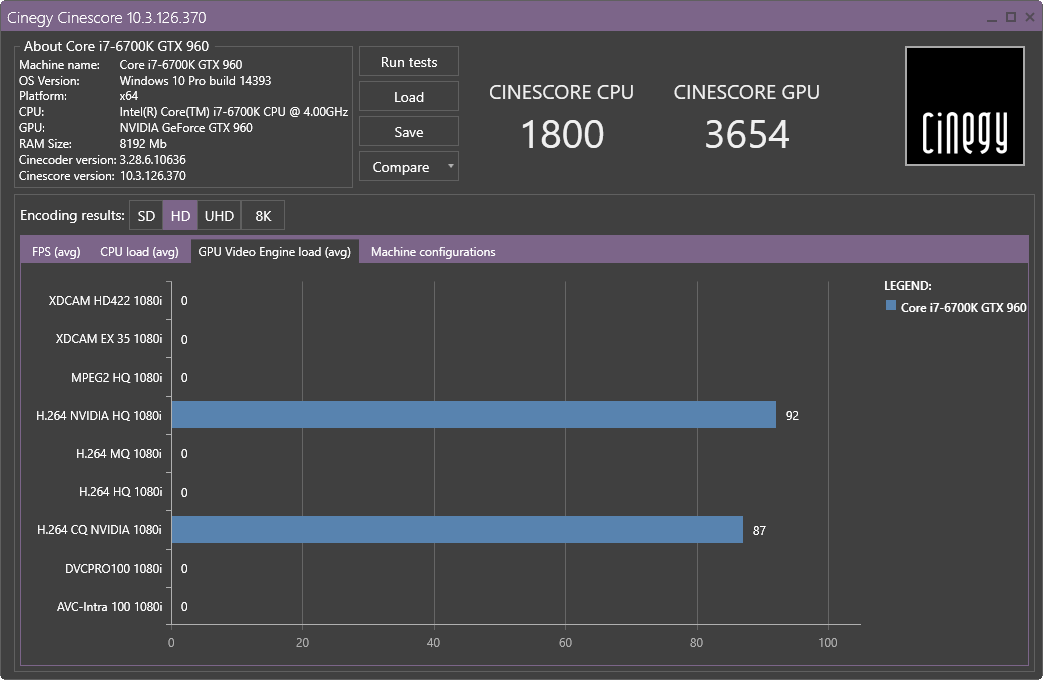Click the value 87 beside the bar
1043x680 pixels.
(759, 531)
